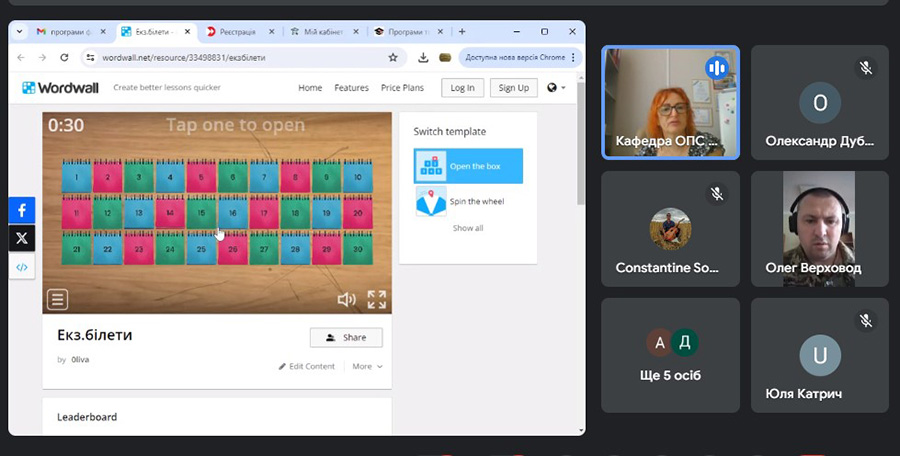Open box number 10 on the board
The width and height of the screenshot is (900, 456).
[358, 177]
